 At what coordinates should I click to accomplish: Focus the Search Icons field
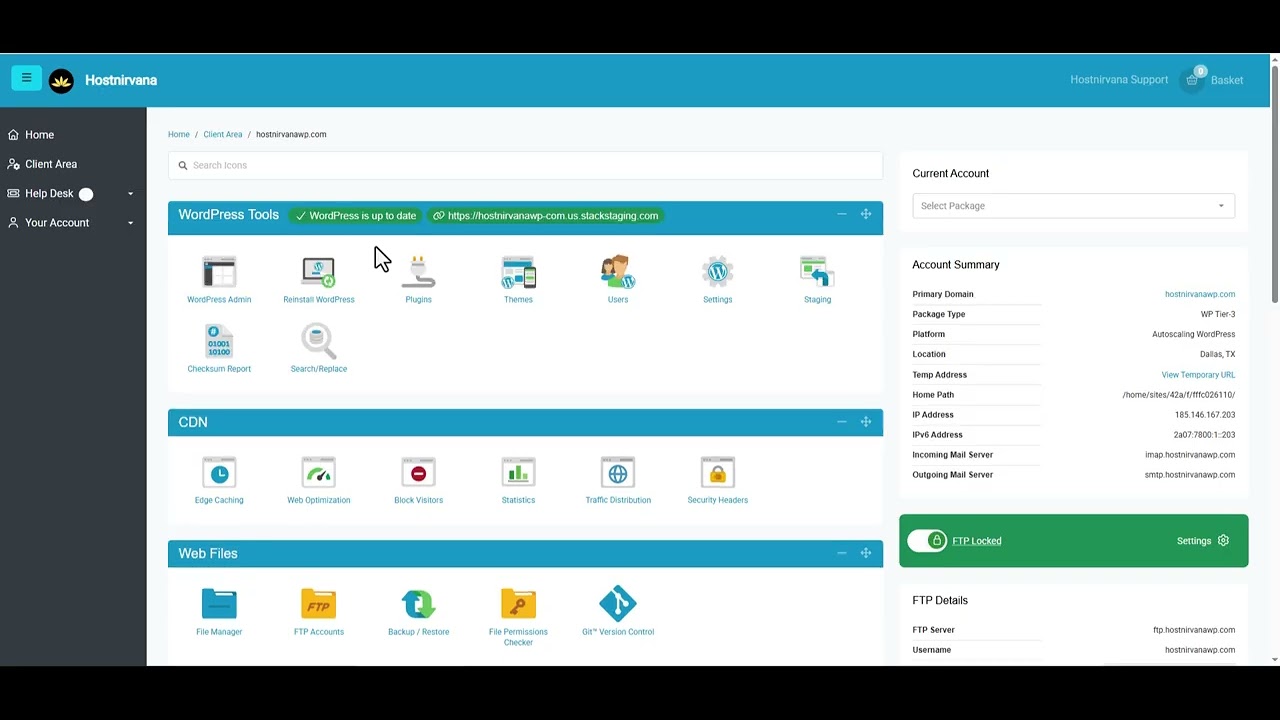pos(525,165)
